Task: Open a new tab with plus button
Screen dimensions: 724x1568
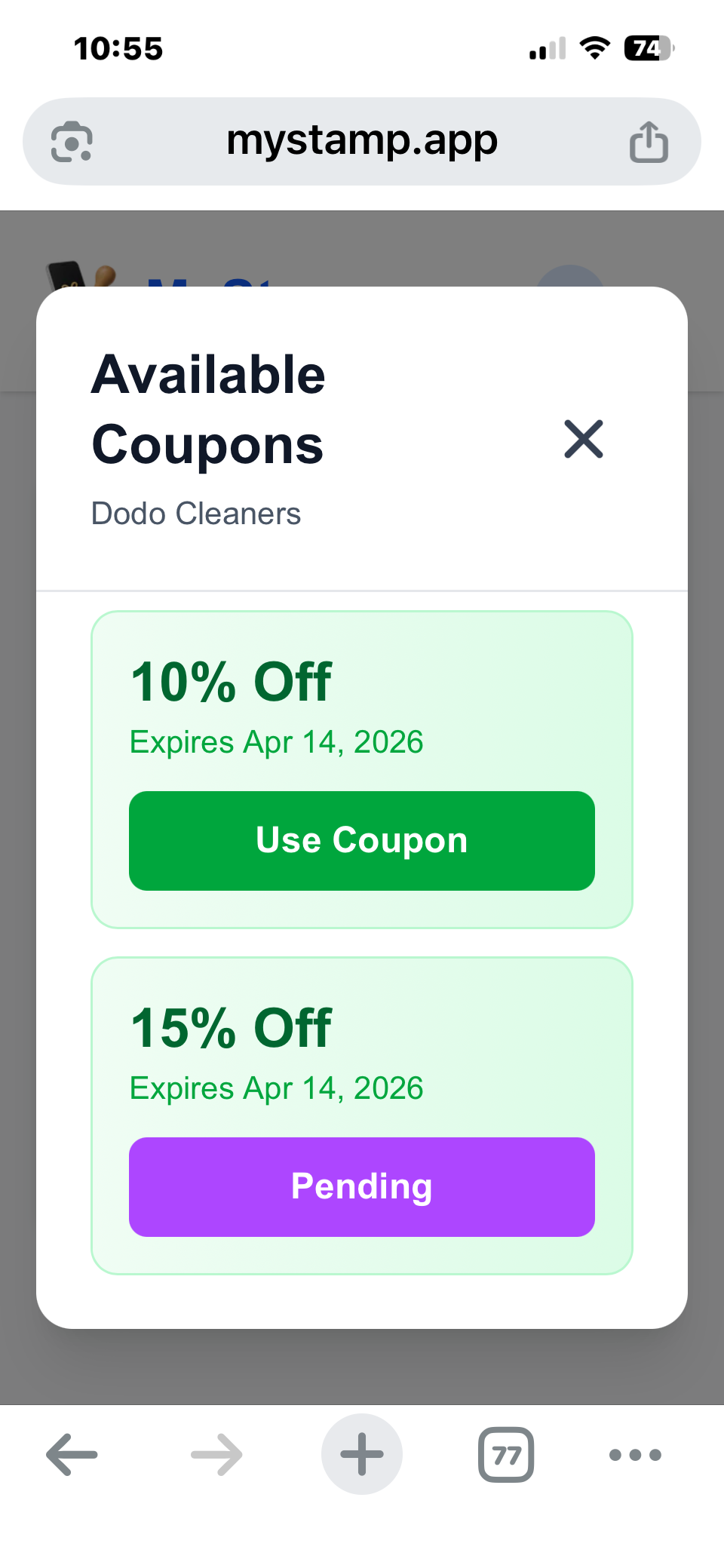Action: tap(362, 1454)
